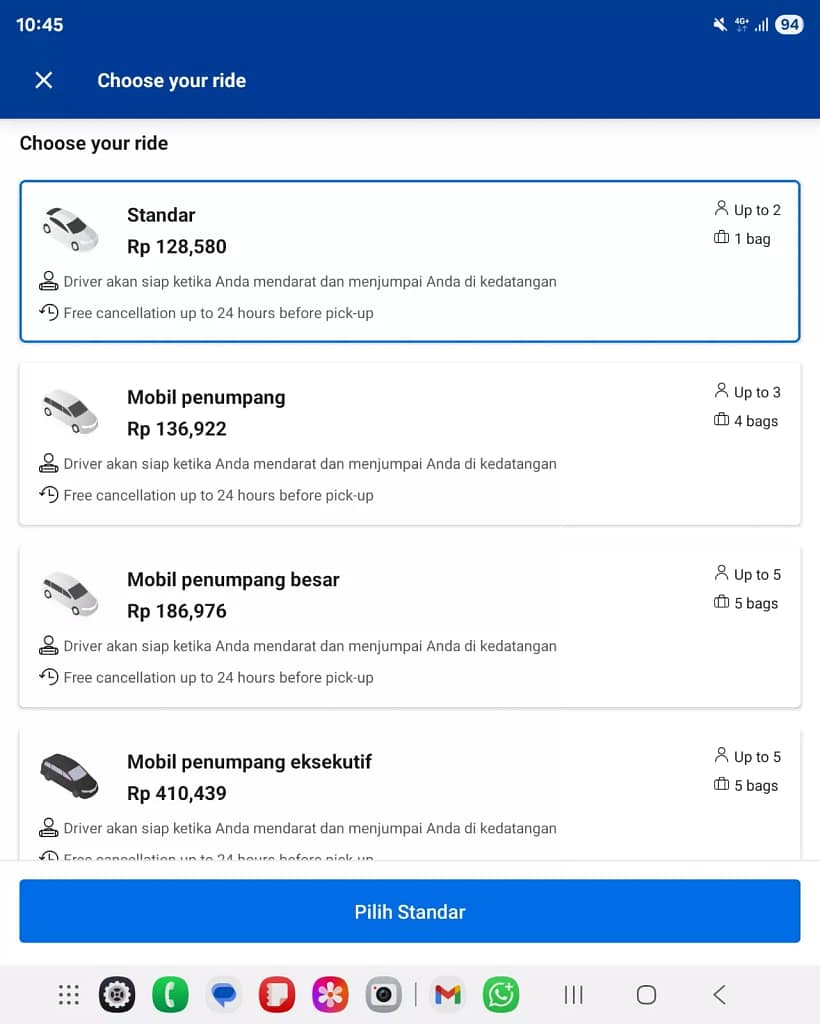Close the Choose your ride screen
This screenshot has width=820, height=1024.
(43, 80)
